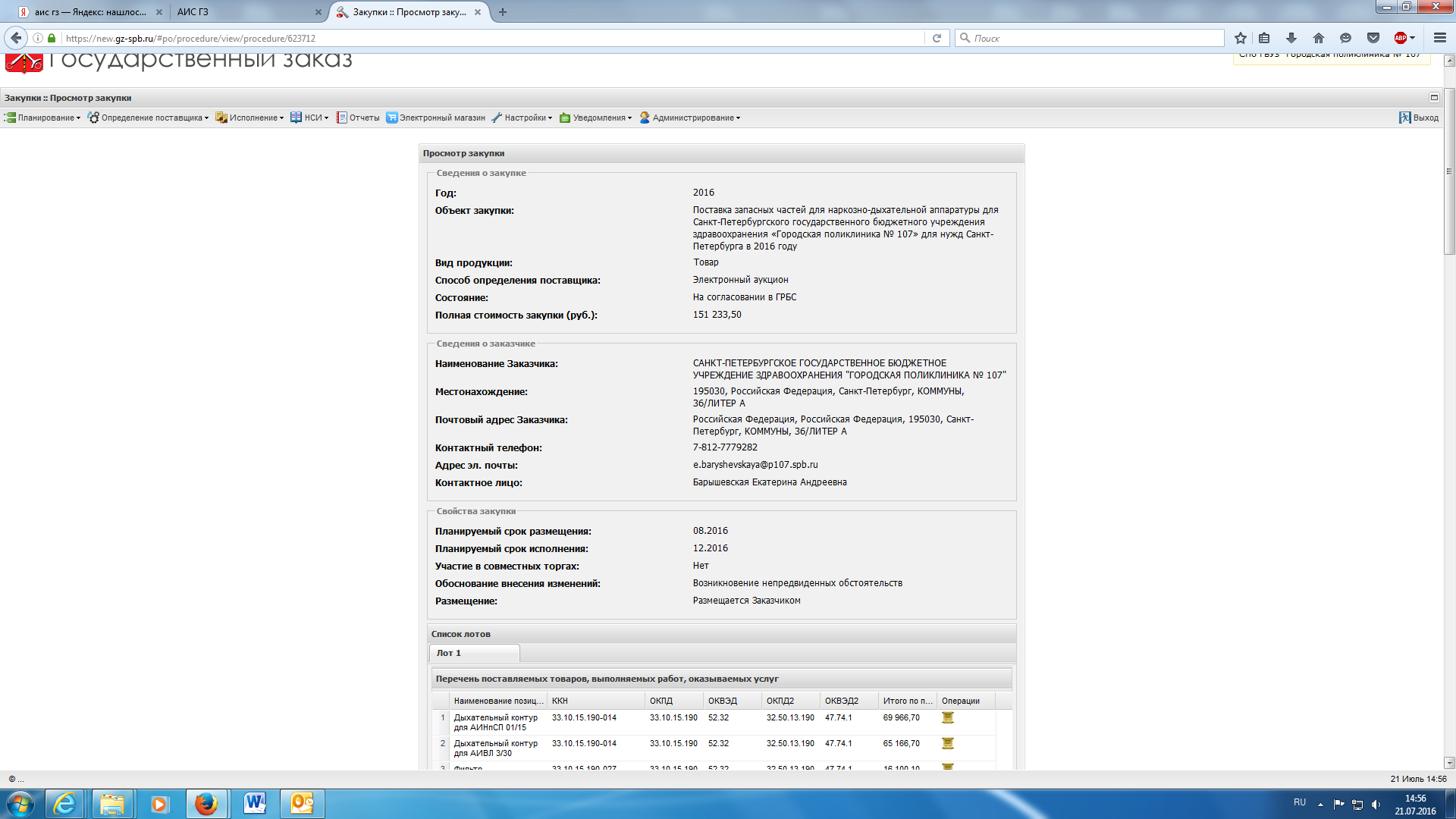Click page vertical scrollbar down arrow
1456x819 pixels.
point(1449,763)
